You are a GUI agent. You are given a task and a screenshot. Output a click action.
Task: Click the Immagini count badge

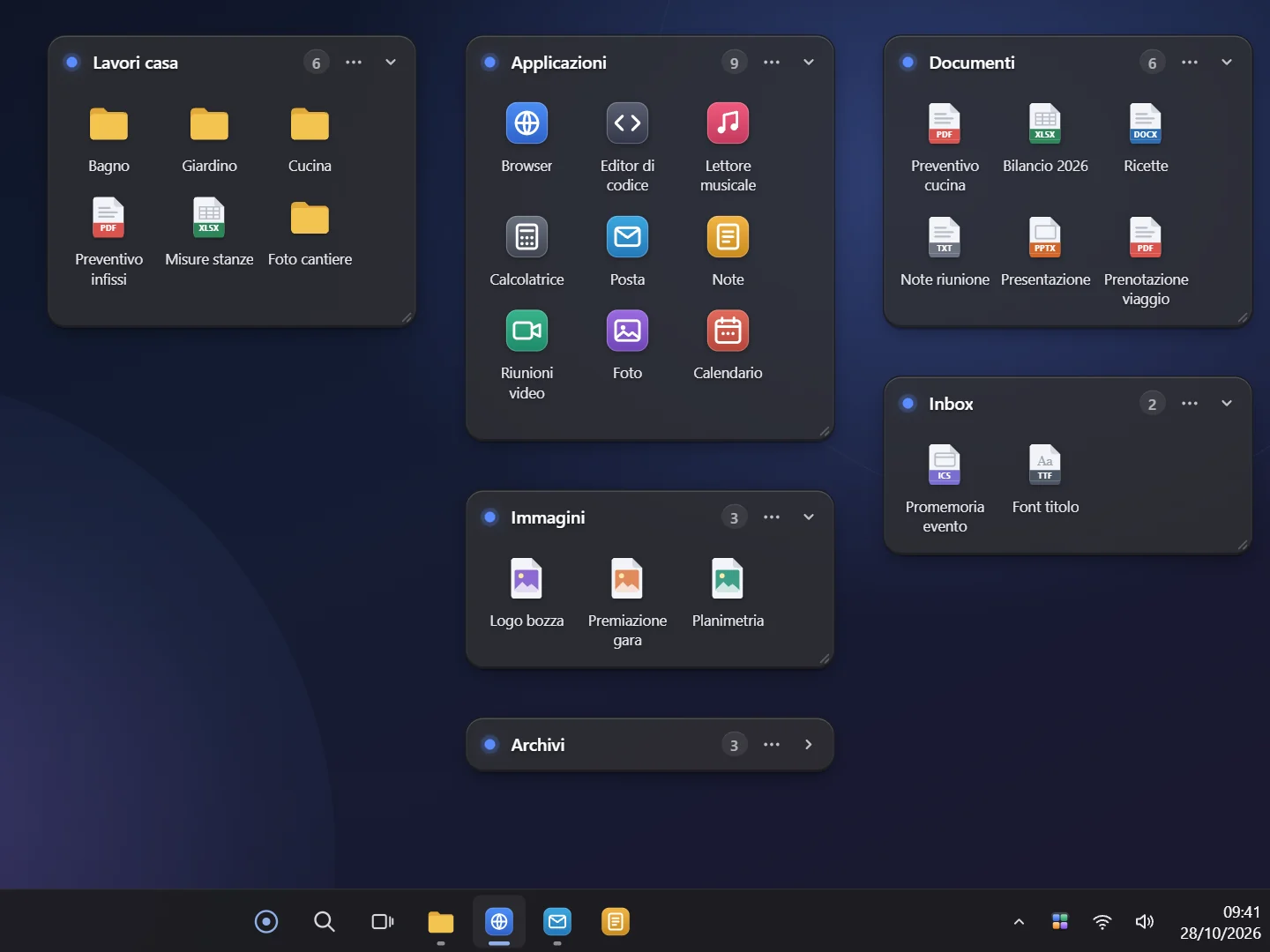point(734,517)
